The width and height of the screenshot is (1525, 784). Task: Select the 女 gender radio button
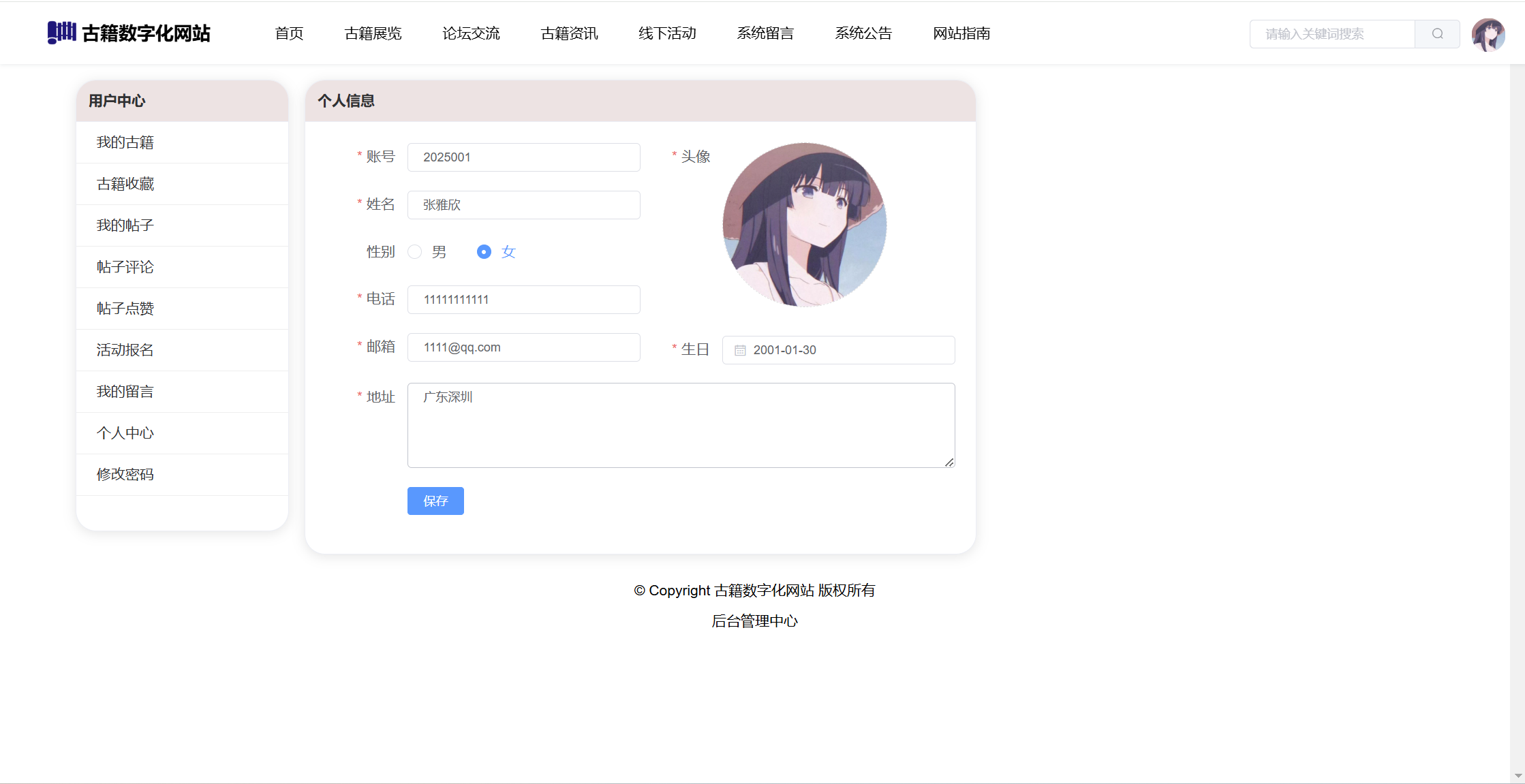click(484, 252)
